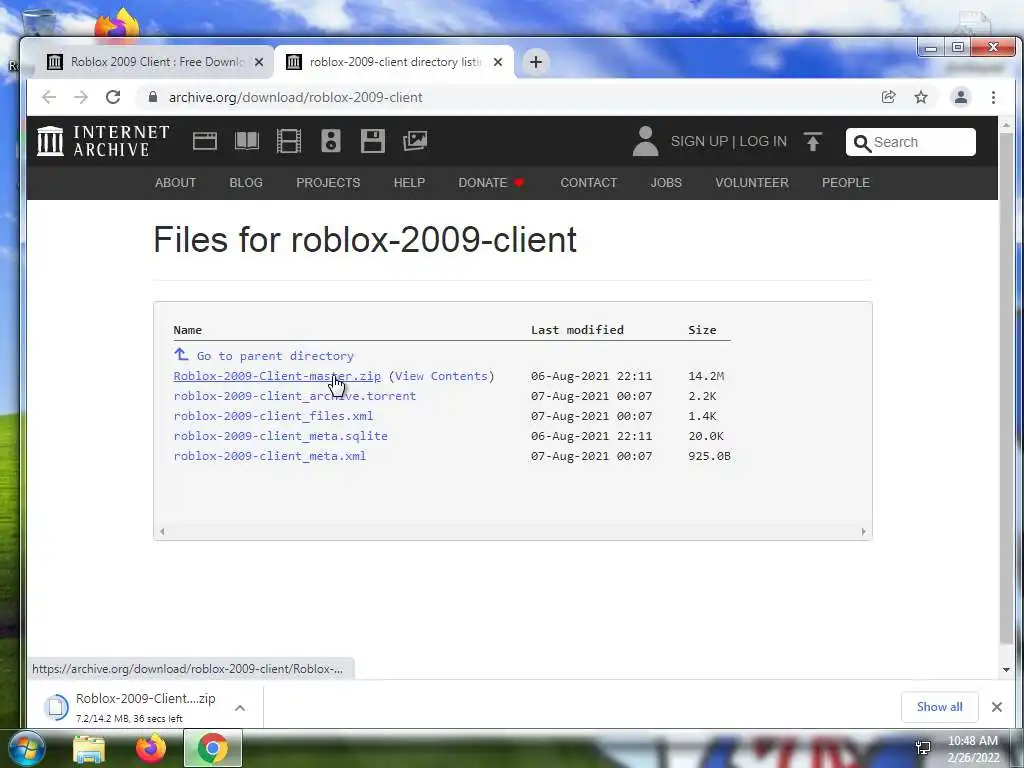
Task: Click View Contents link
Action: [x=441, y=376]
